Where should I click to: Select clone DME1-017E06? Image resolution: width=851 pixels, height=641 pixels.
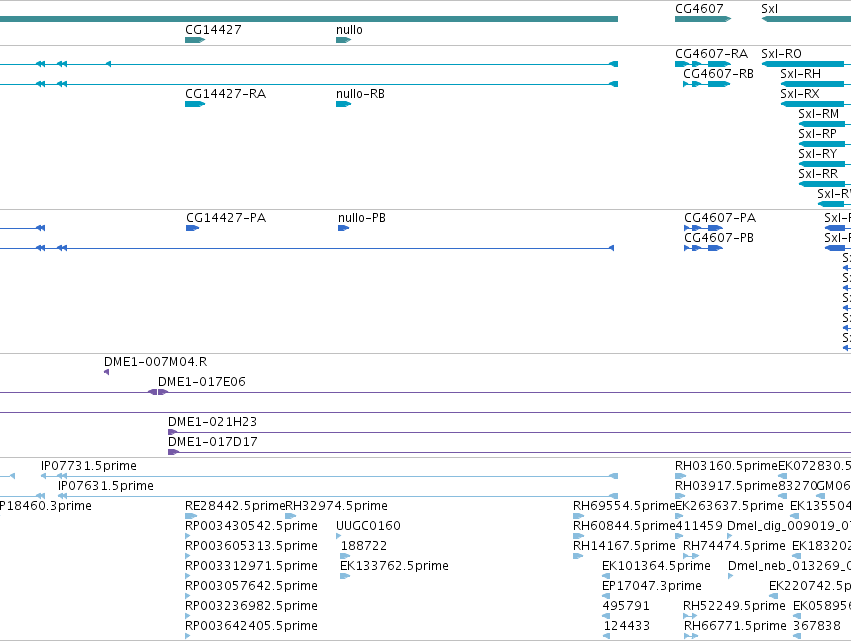[202, 382]
